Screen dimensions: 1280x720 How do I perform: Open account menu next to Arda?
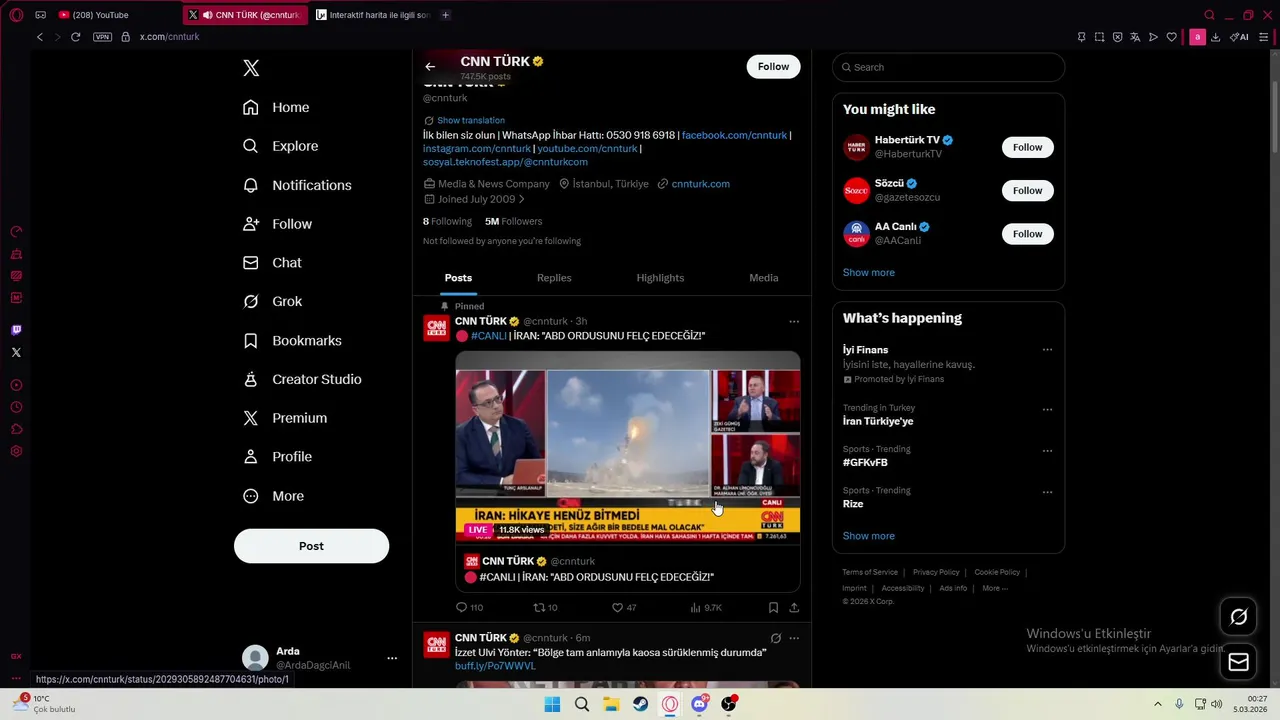(392, 658)
